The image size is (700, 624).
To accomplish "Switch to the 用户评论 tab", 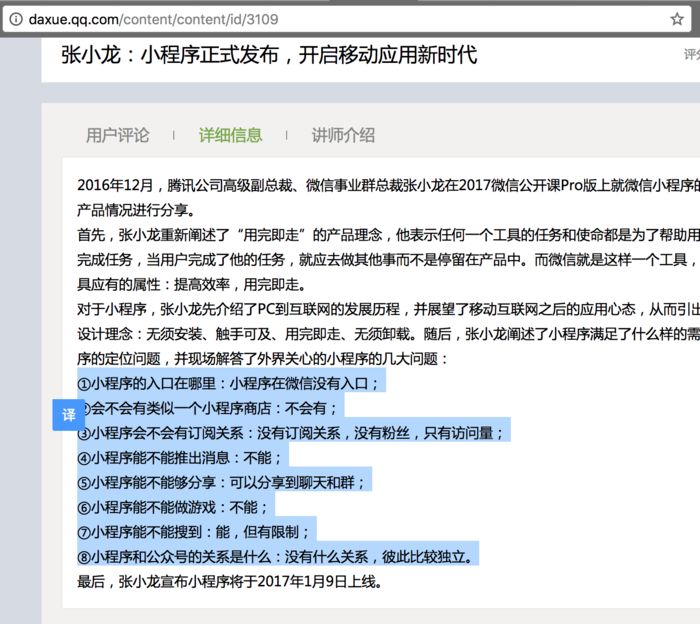I will pyautogui.click(x=117, y=135).
